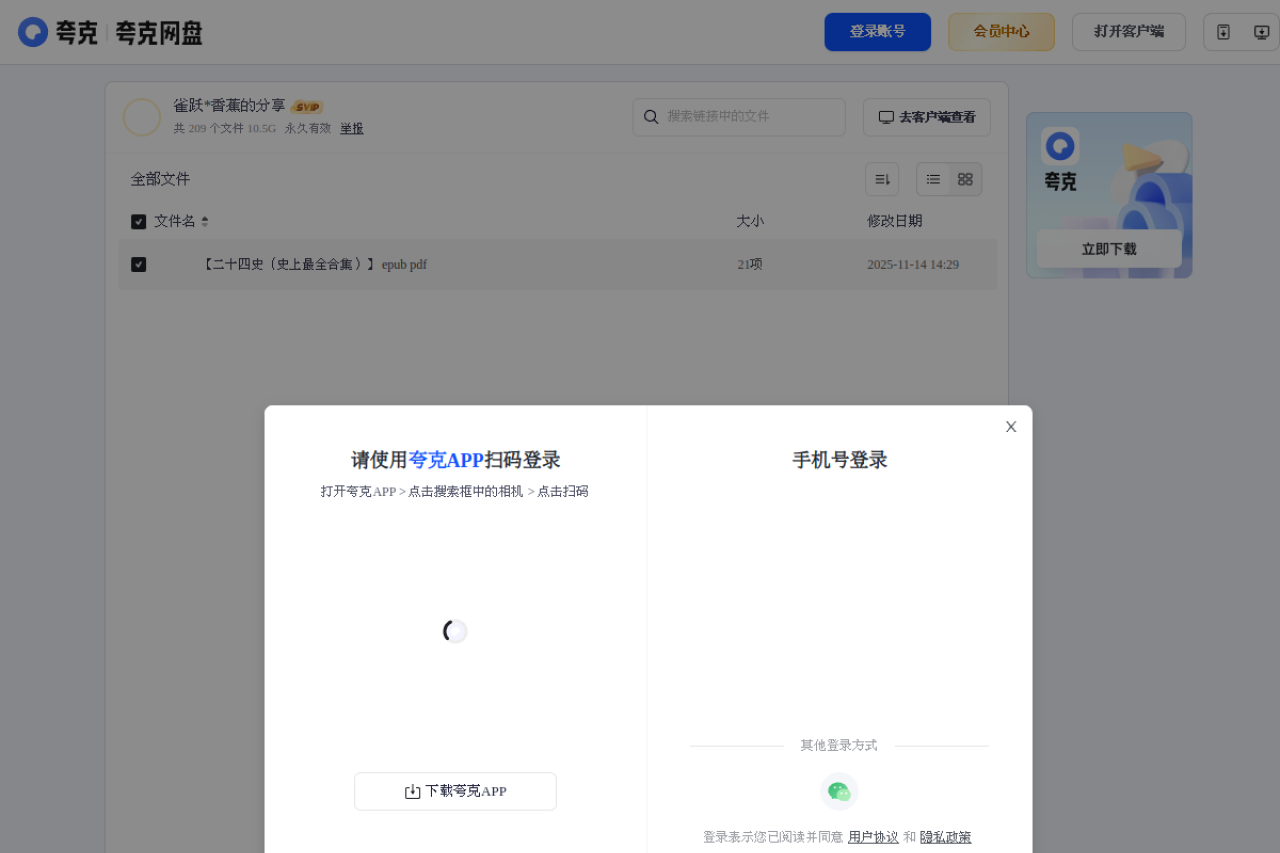Image resolution: width=1280 pixels, height=853 pixels.
Task: Click the sort order icon above the file list
Action: (881, 178)
